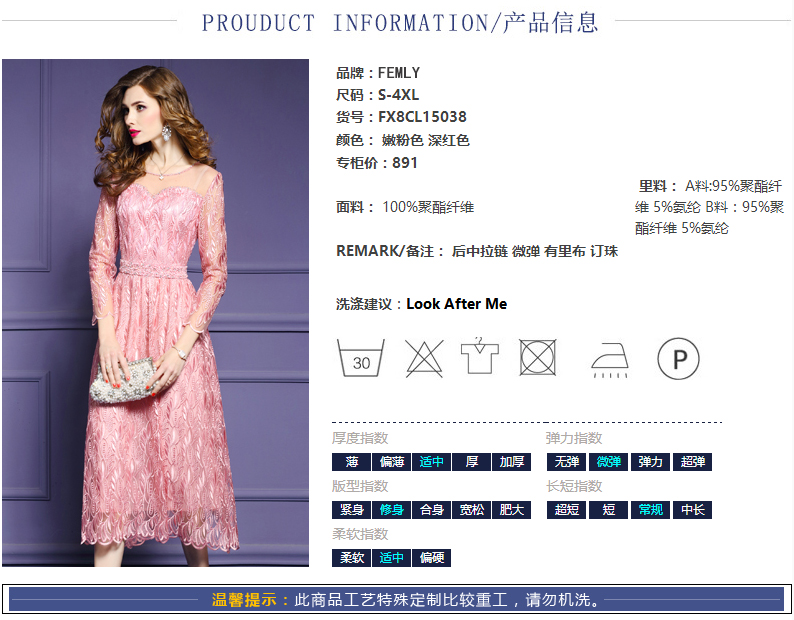The height and width of the screenshot is (620, 794).
Task: Select elasticity tag 无弹
Action: pyautogui.click(x=567, y=462)
